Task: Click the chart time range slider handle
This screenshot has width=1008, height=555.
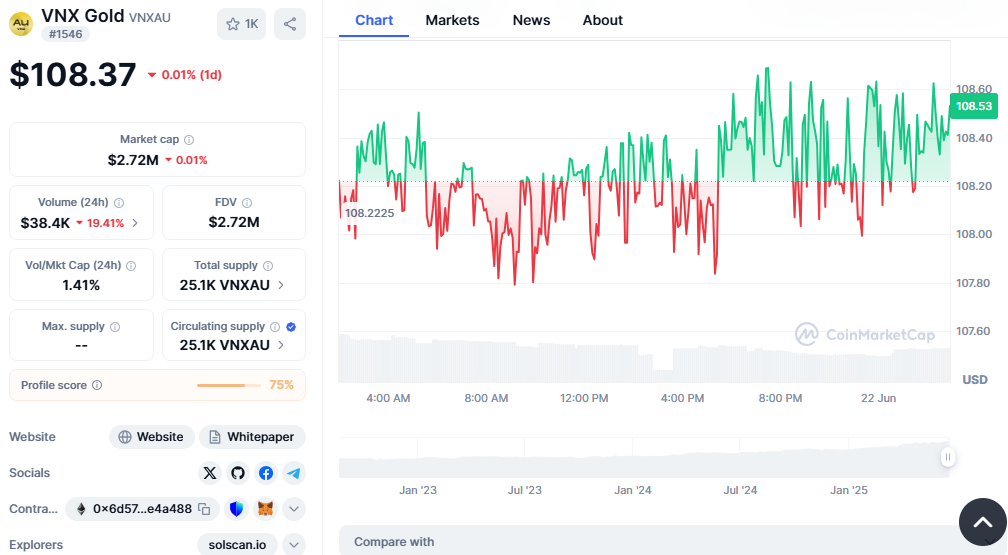Action: [948, 457]
